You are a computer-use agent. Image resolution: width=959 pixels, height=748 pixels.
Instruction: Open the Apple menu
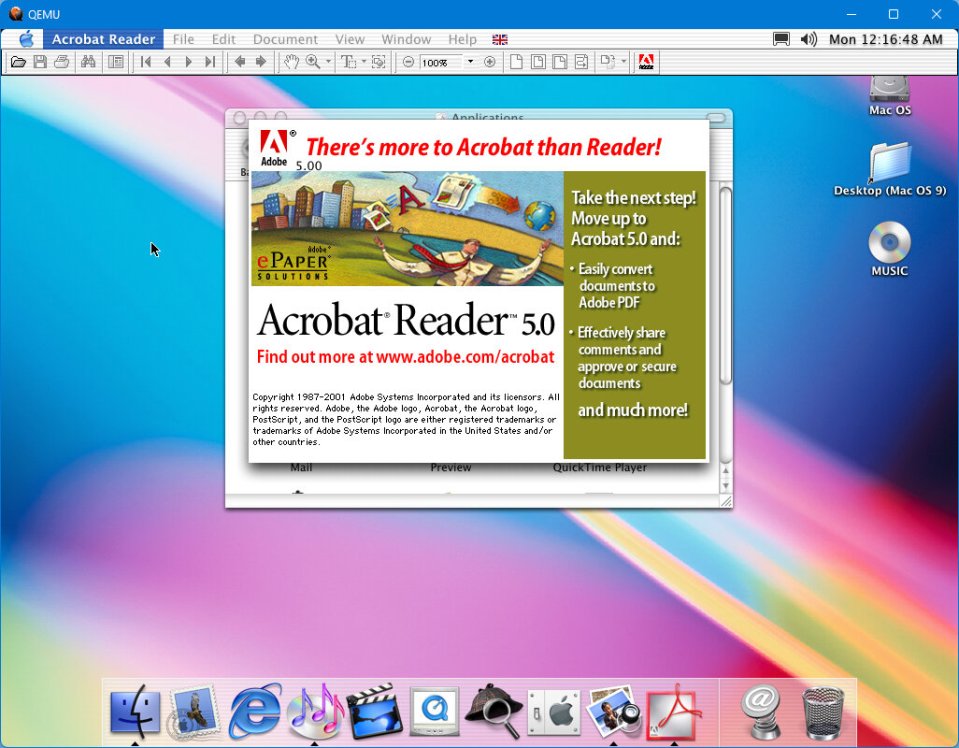click(x=26, y=39)
